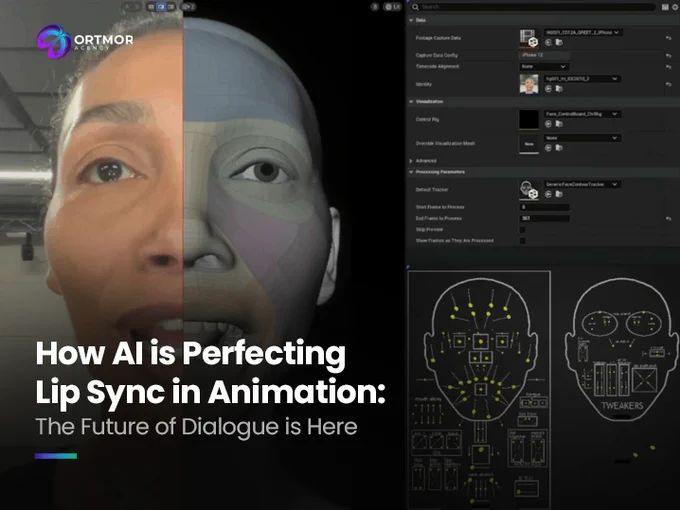Open the Timecode Alignment dropdown

544,67
